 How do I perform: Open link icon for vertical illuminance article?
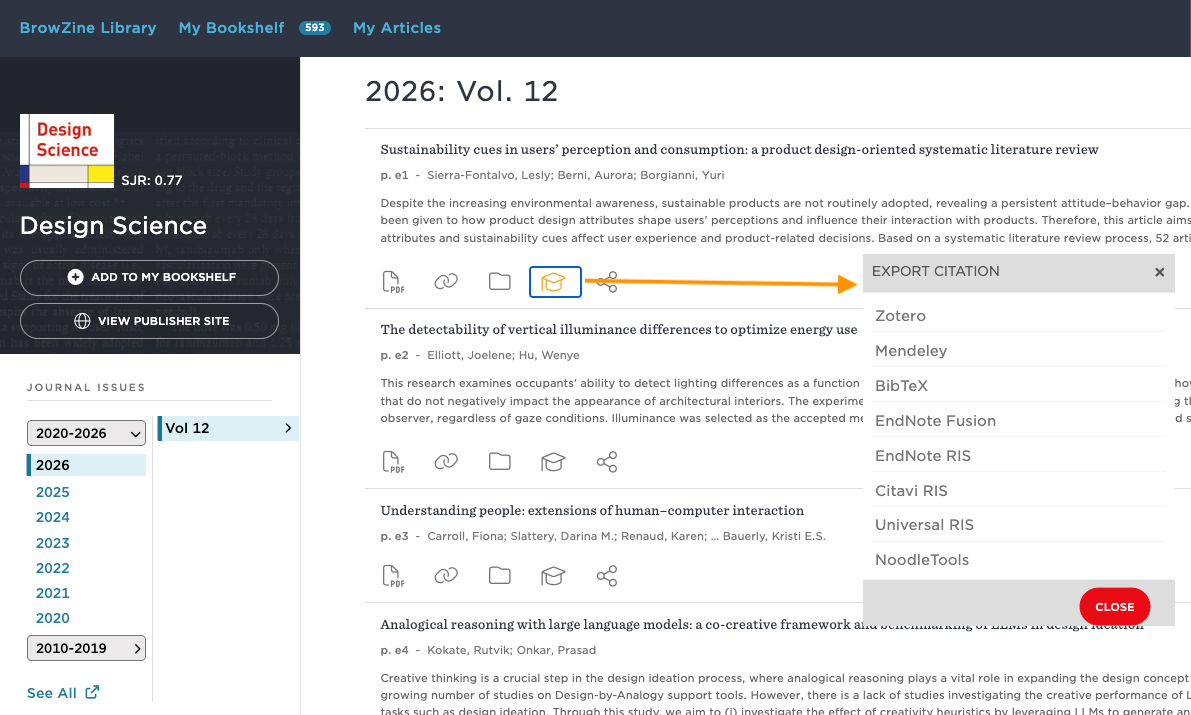(x=446, y=462)
